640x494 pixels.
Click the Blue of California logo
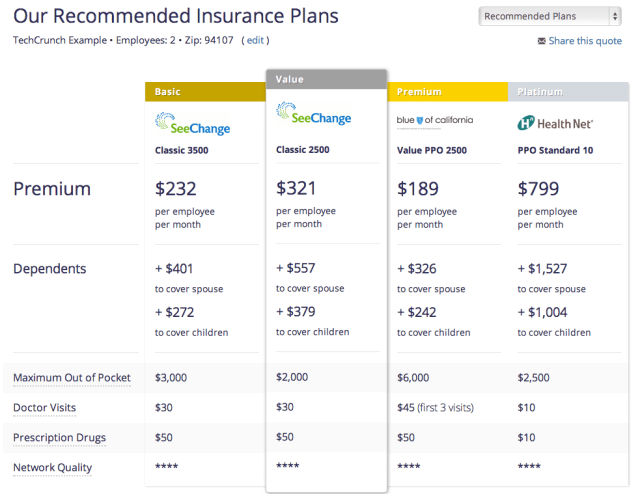click(435, 121)
